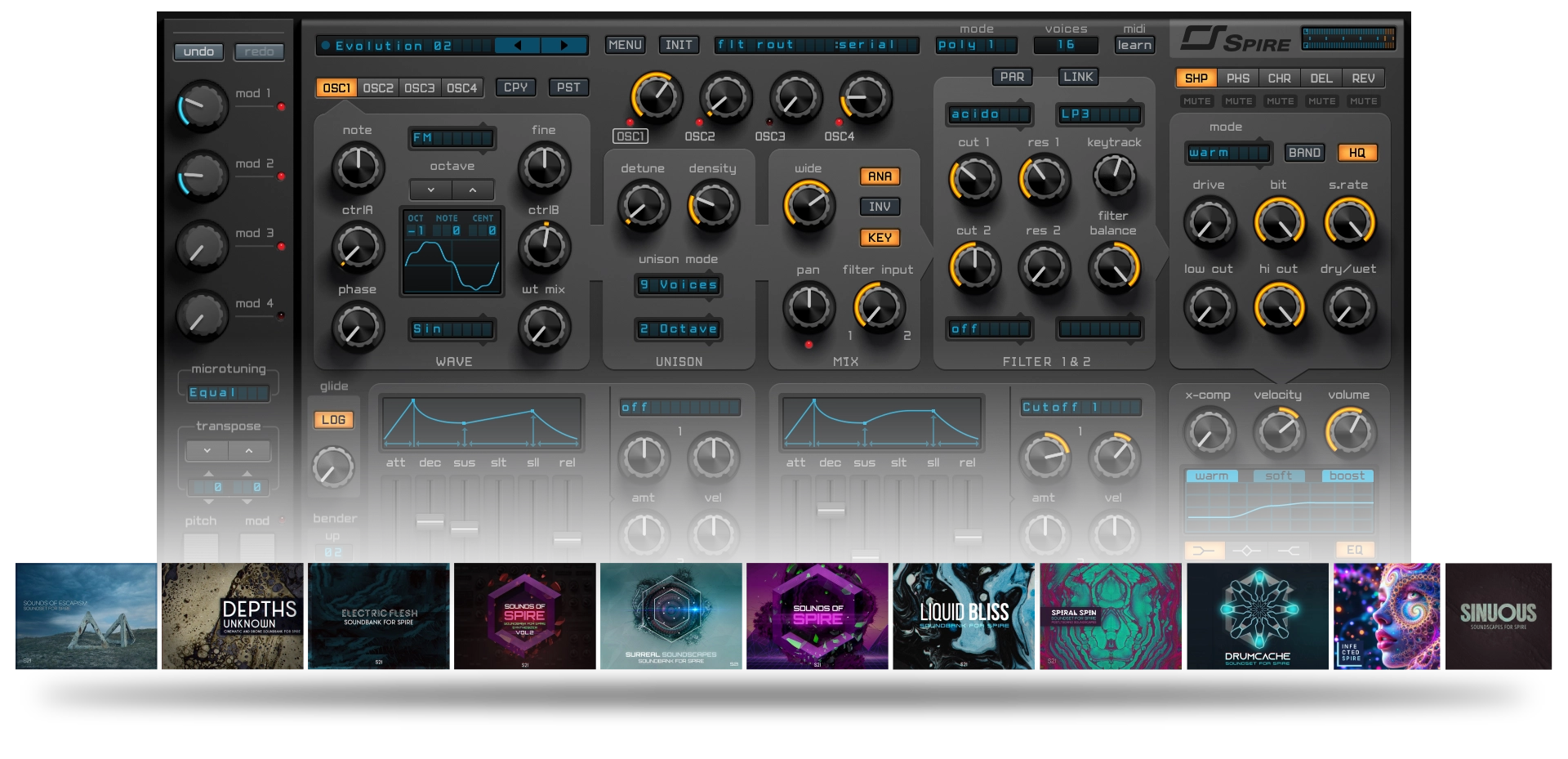Click the envelope decay slider handle

[430, 521]
